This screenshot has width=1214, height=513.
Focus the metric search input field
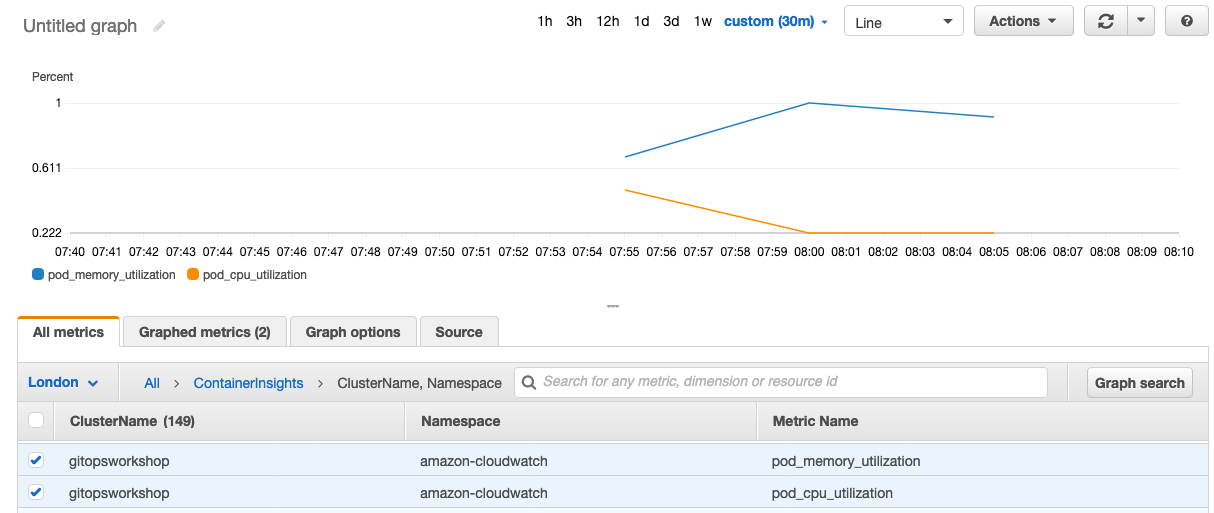click(781, 382)
